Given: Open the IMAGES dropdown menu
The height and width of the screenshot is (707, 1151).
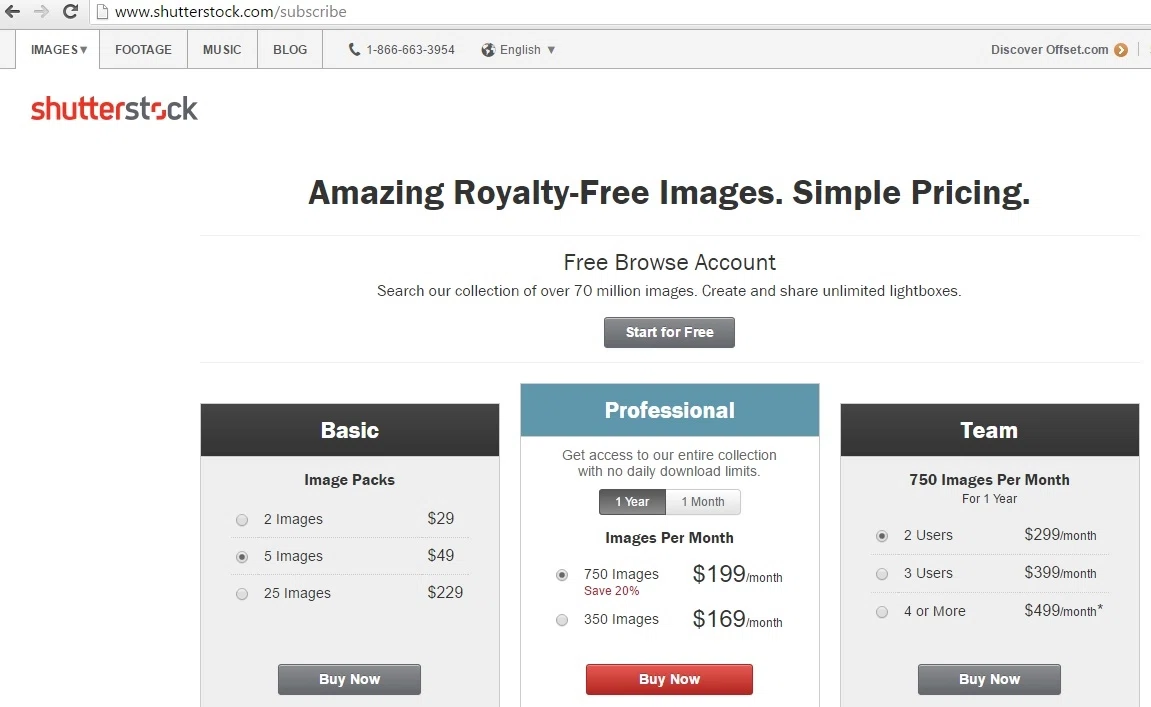Looking at the screenshot, I should [58, 49].
